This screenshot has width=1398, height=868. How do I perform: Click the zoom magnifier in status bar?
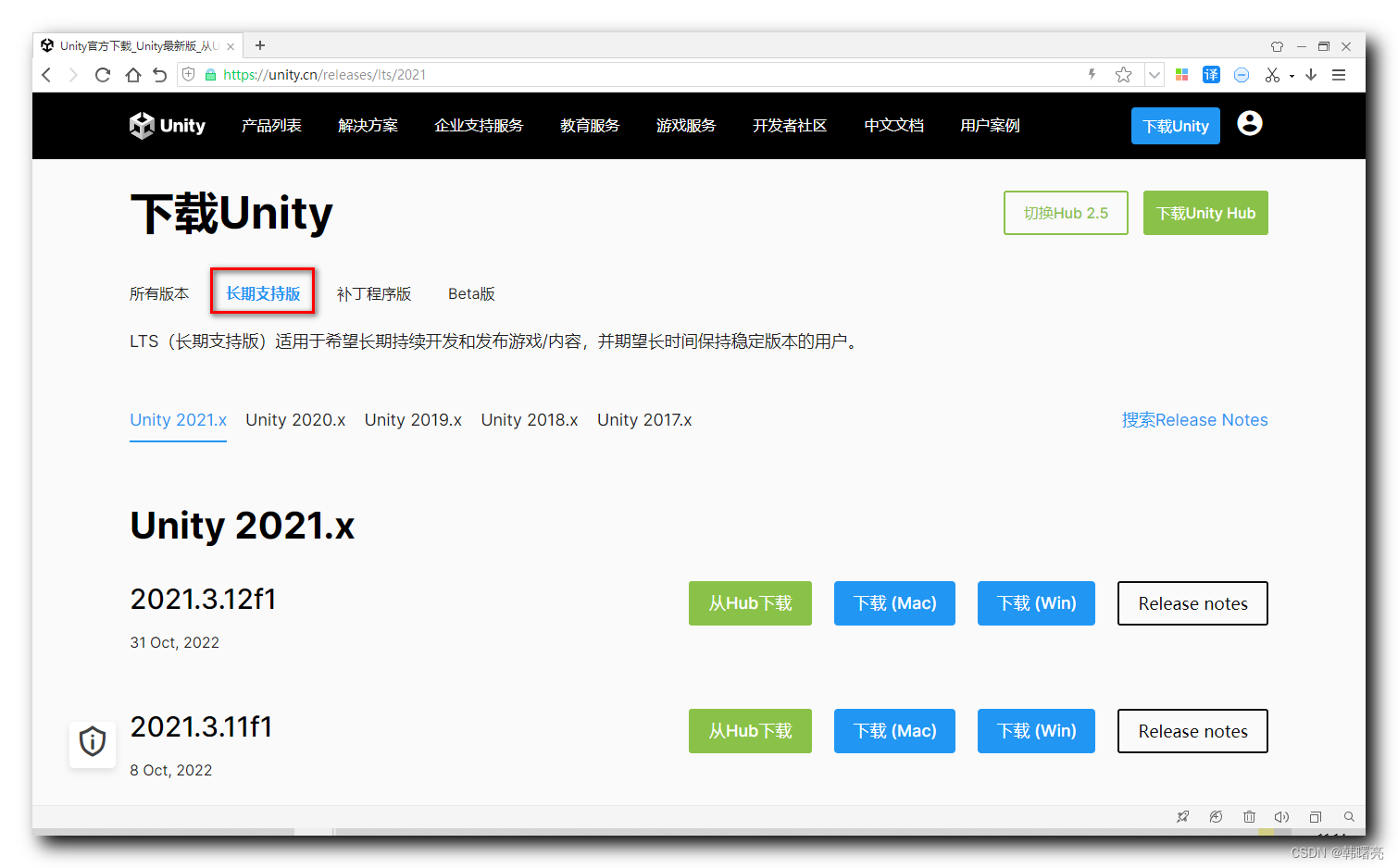(1349, 817)
